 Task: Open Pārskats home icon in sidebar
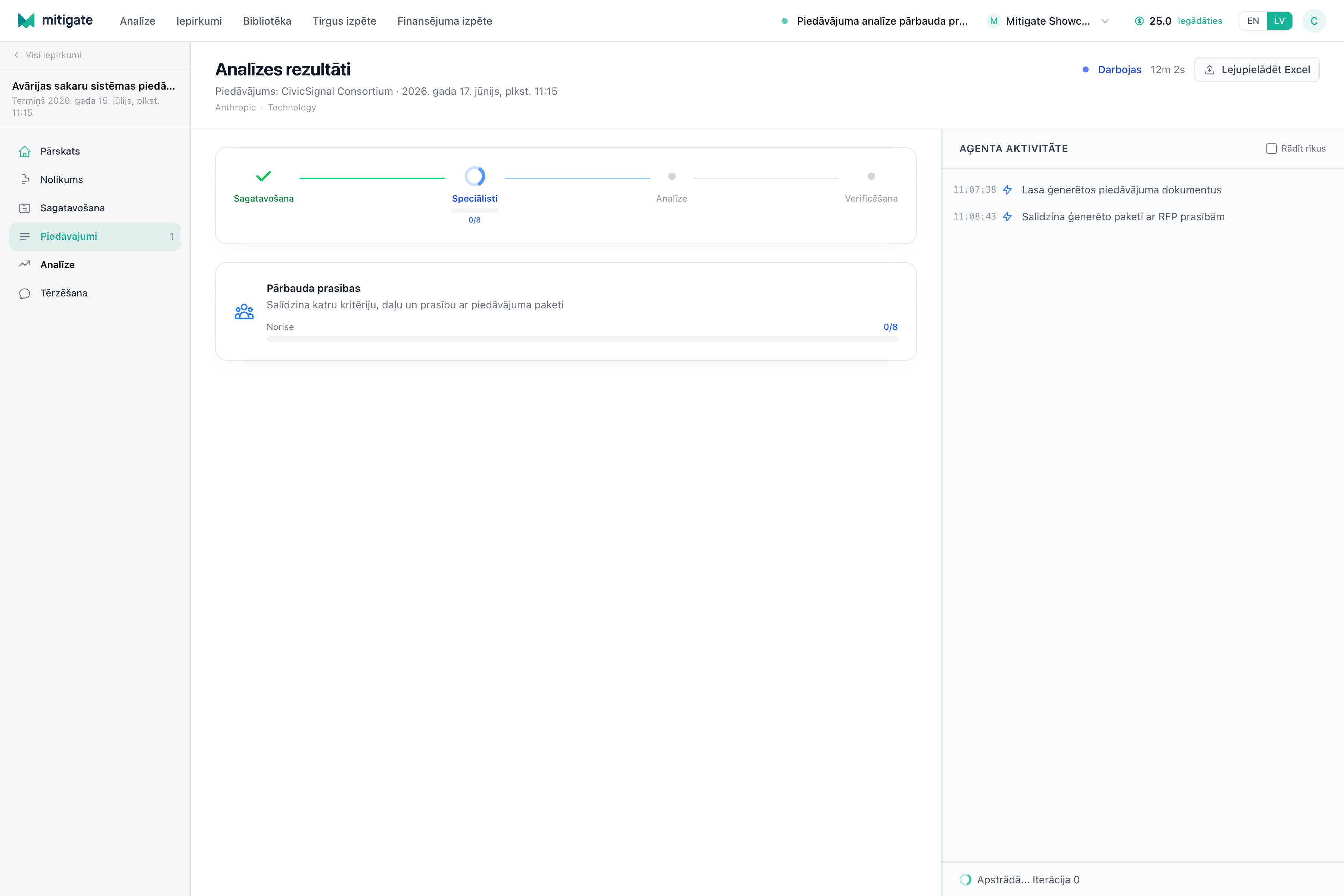[25, 152]
